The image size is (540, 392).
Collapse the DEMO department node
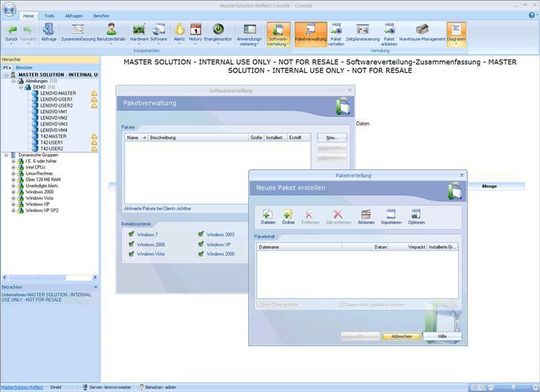tap(20, 87)
